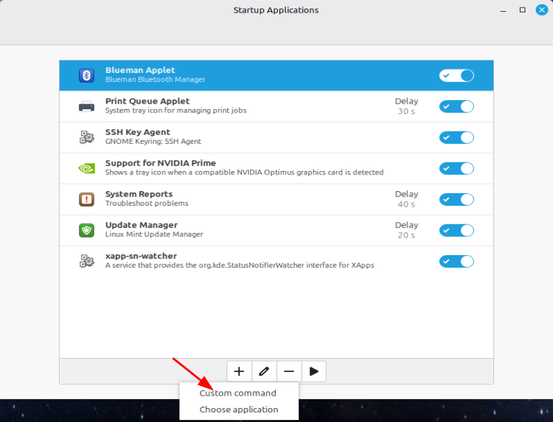Screen dimensions: 553x422
Task: Click the SSH Key Agent gears icon
Action: (x=86, y=137)
